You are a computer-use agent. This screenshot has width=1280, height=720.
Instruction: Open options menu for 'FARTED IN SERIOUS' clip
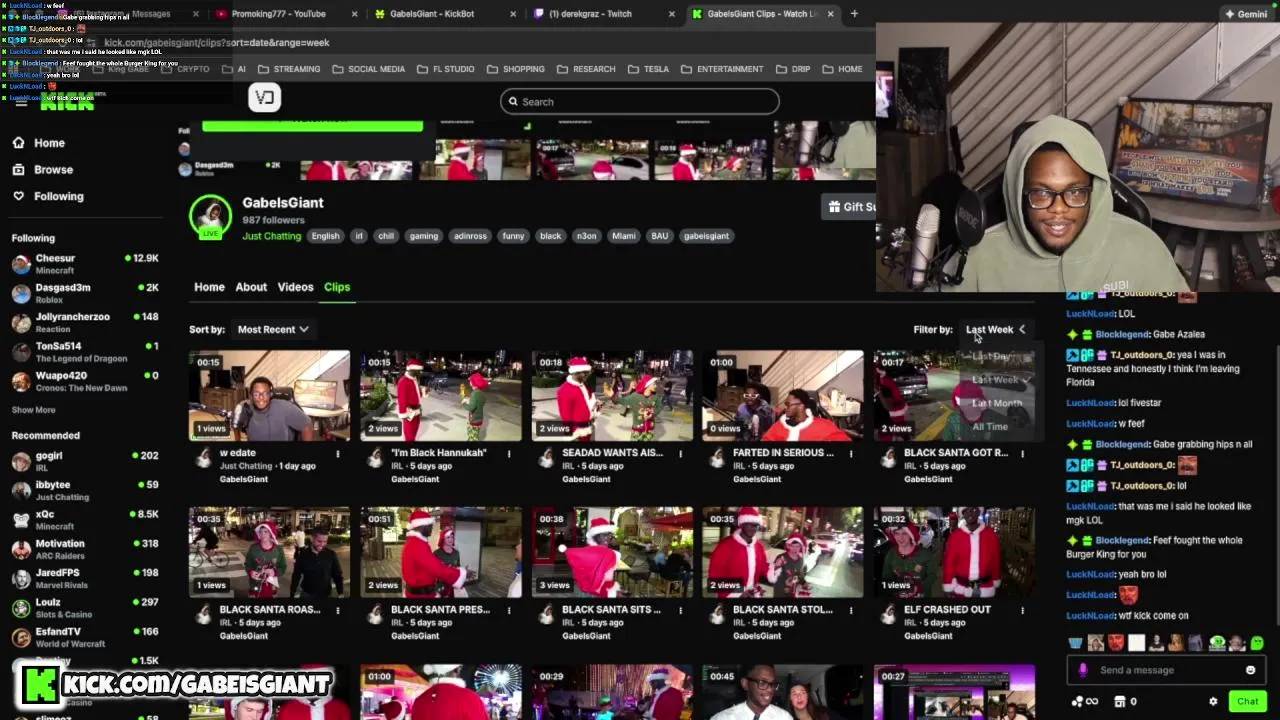pyautogui.click(x=851, y=453)
